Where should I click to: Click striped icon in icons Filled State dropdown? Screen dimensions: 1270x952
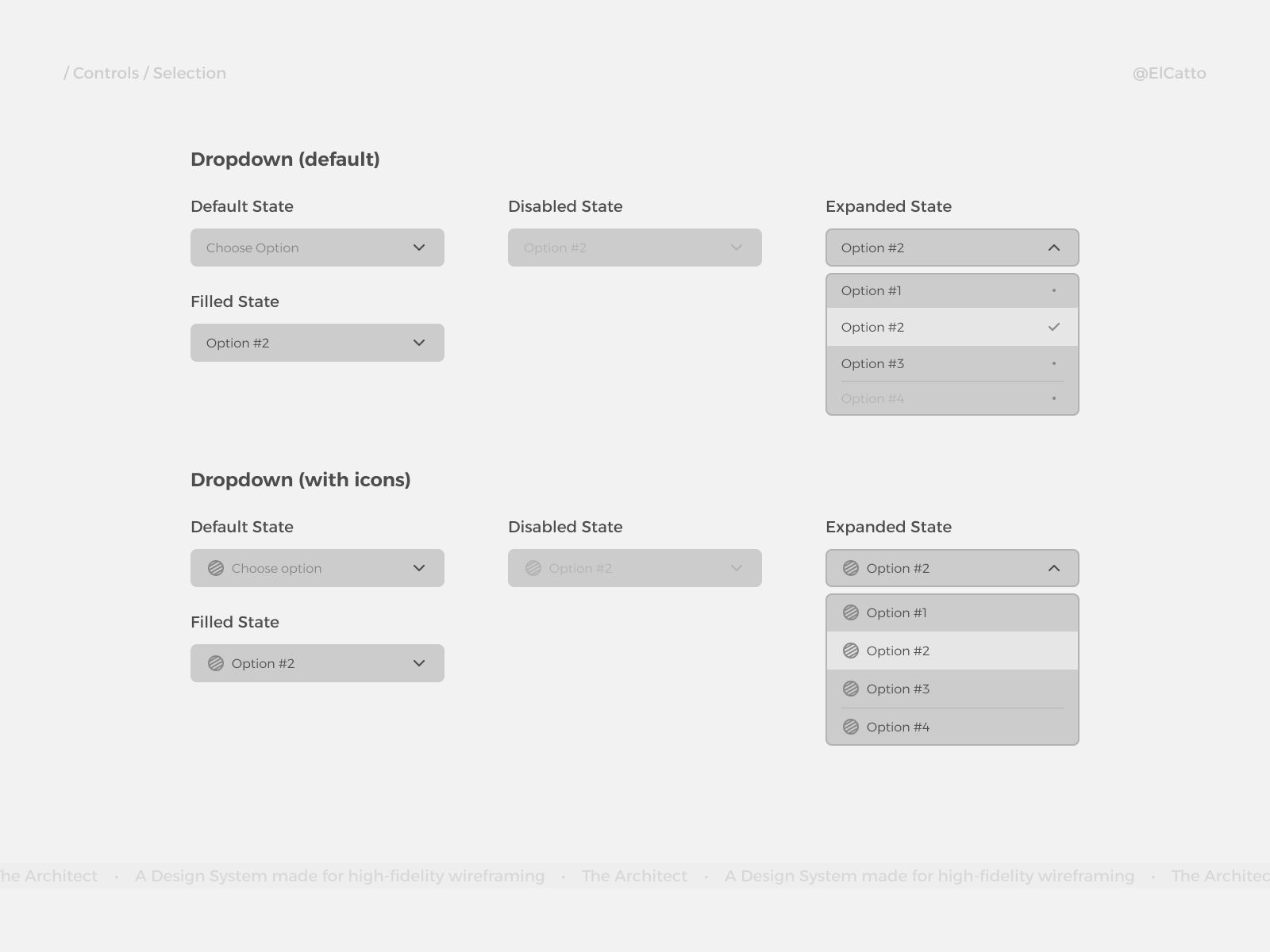(x=216, y=663)
